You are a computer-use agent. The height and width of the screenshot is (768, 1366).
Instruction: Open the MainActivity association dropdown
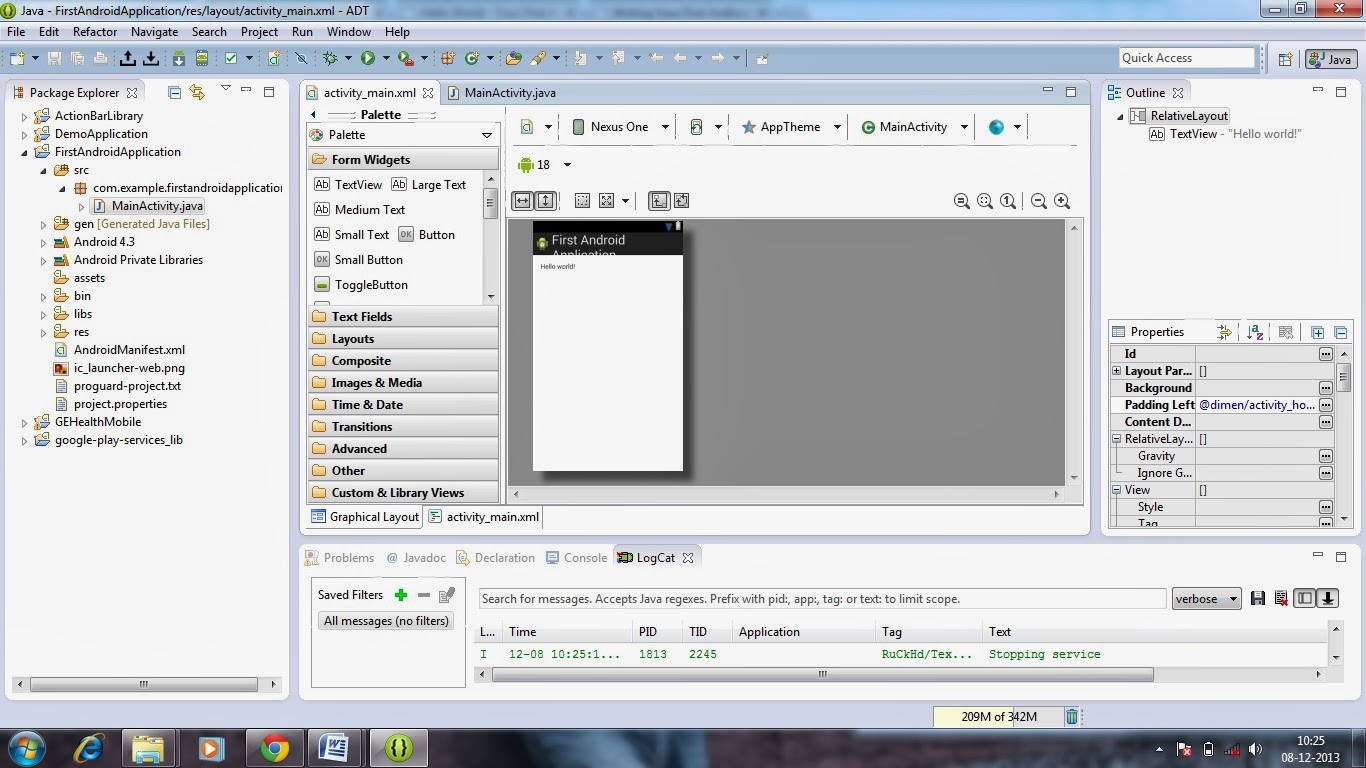pos(914,127)
